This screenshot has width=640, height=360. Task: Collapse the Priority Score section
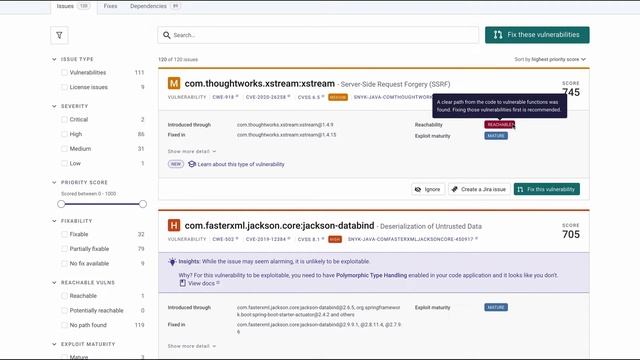pyautogui.click(x=54, y=182)
